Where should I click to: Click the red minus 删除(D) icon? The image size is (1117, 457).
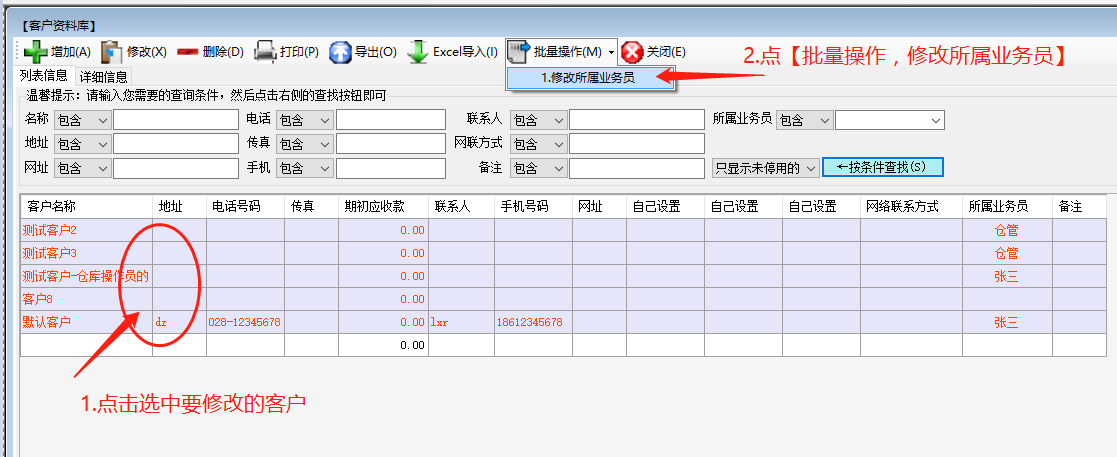pyautogui.click(x=187, y=52)
